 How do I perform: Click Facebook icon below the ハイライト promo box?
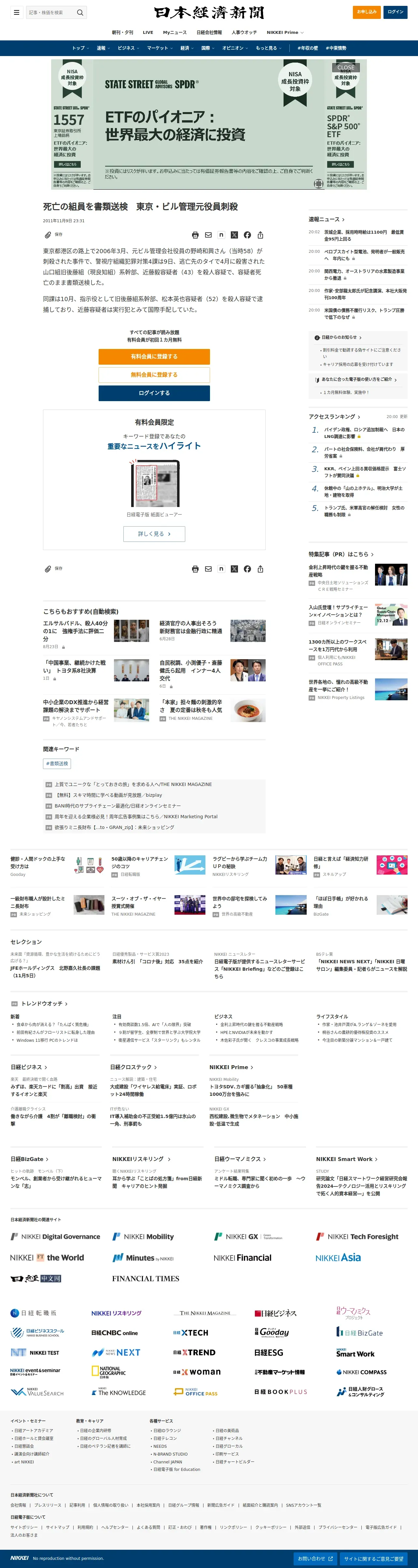(247, 569)
